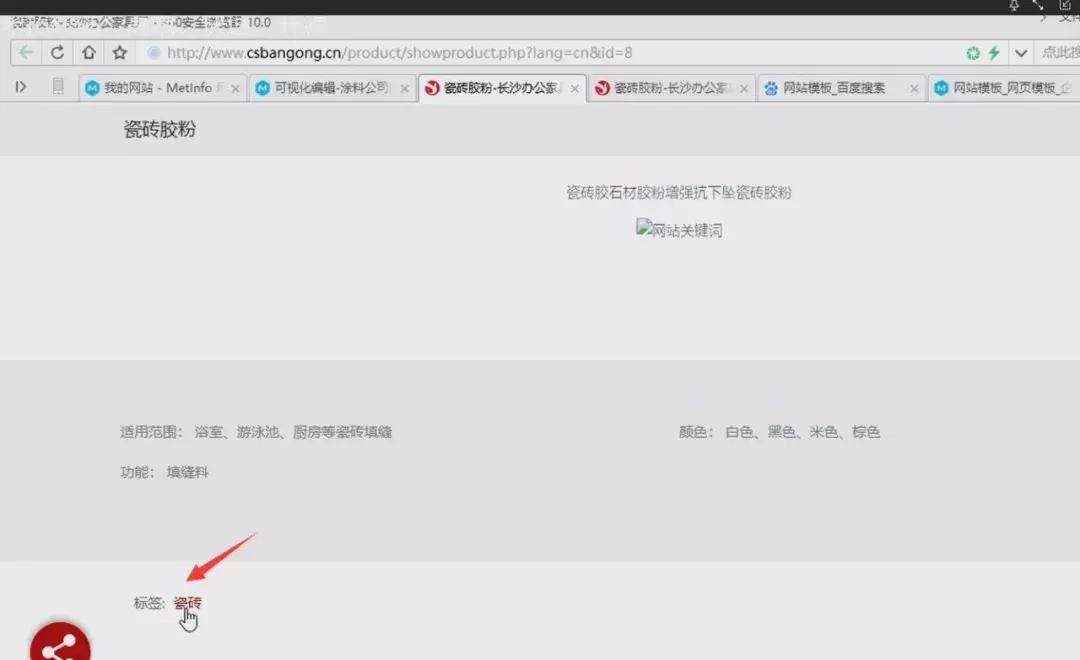Viewport: 1080px width, 660px height.
Task: Click the notification bell icon in title bar
Action: [x=1014, y=7]
